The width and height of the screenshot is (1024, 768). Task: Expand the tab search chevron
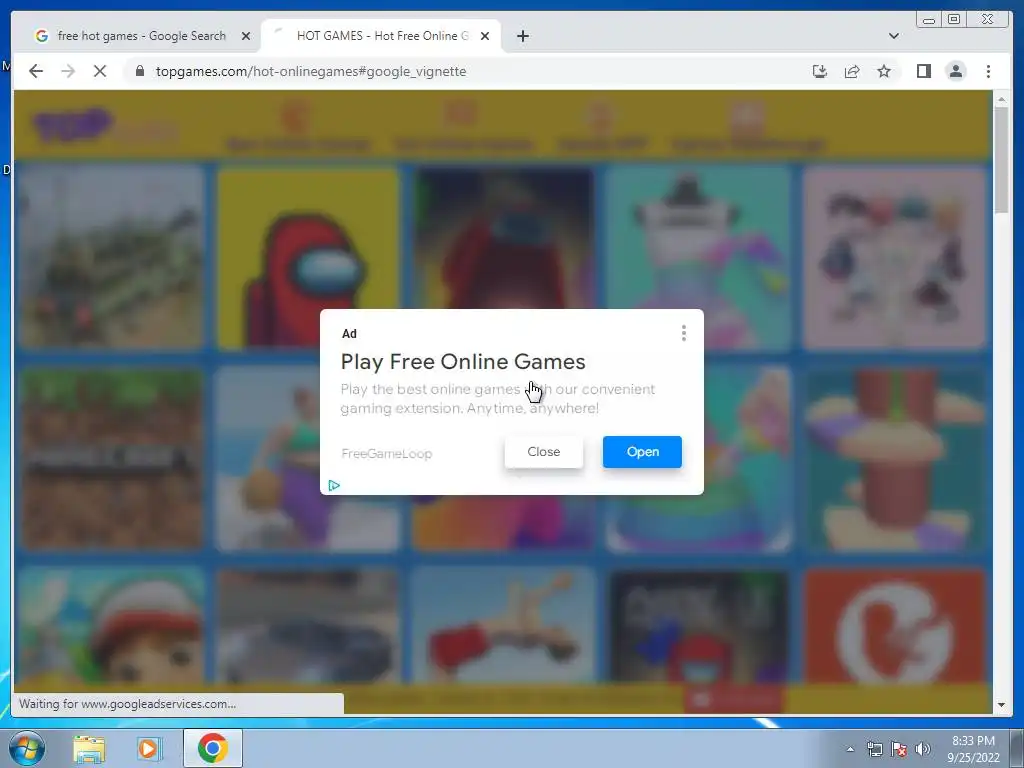pyautogui.click(x=893, y=36)
